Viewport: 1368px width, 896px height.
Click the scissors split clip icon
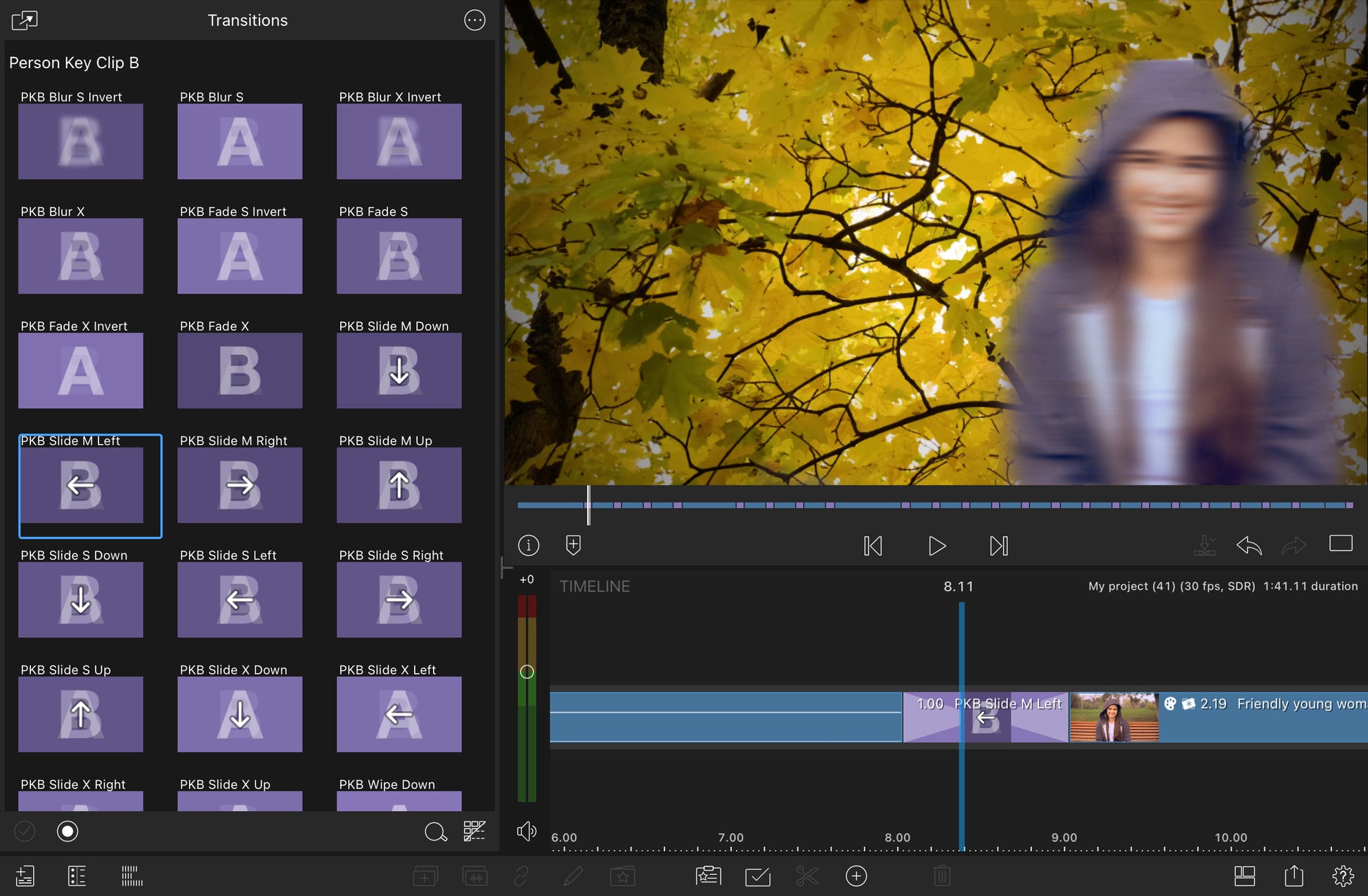[807, 876]
